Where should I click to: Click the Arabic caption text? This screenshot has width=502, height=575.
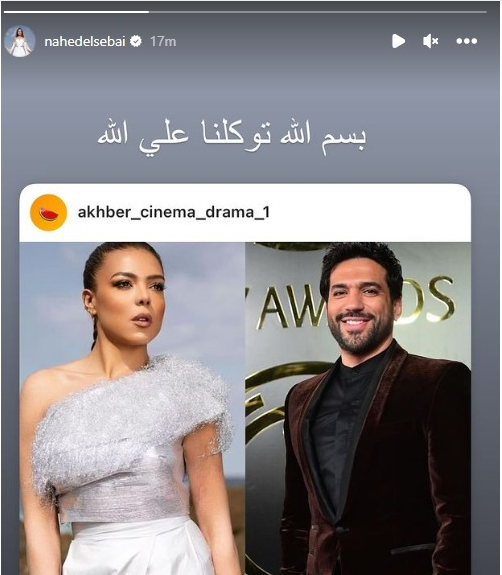(x=231, y=137)
